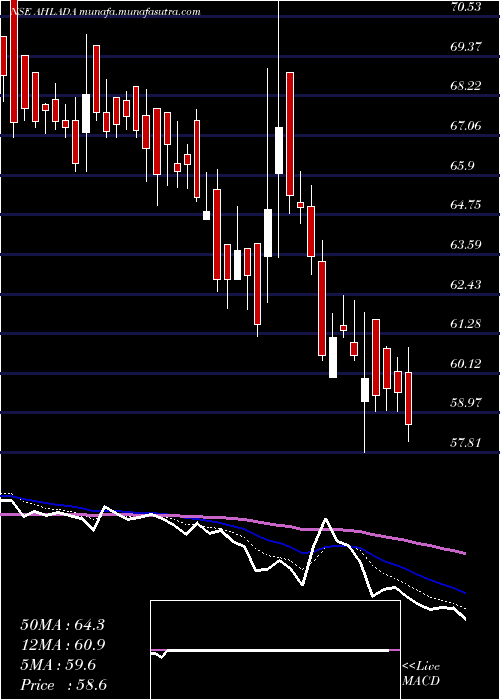Click the 68.22 price axis label

click(466, 86)
